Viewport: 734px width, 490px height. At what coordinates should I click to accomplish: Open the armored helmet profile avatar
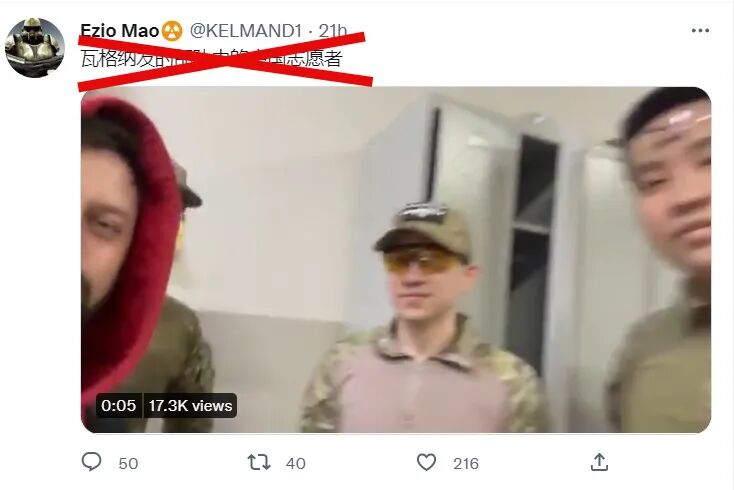pos(35,47)
